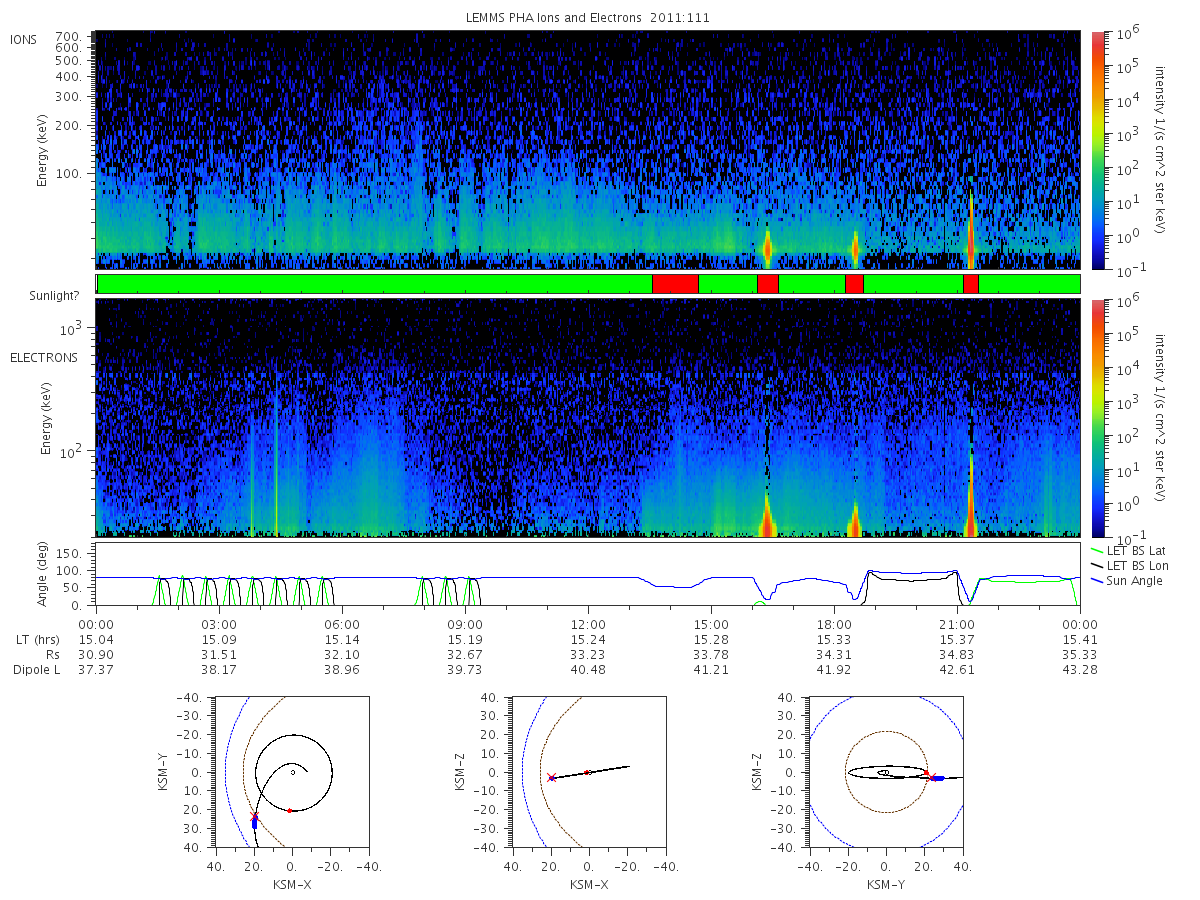Image resolution: width=1200 pixels, height=900 pixels.
Task: Click the ELECTRONS panel label
Action: (x=43, y=357)
